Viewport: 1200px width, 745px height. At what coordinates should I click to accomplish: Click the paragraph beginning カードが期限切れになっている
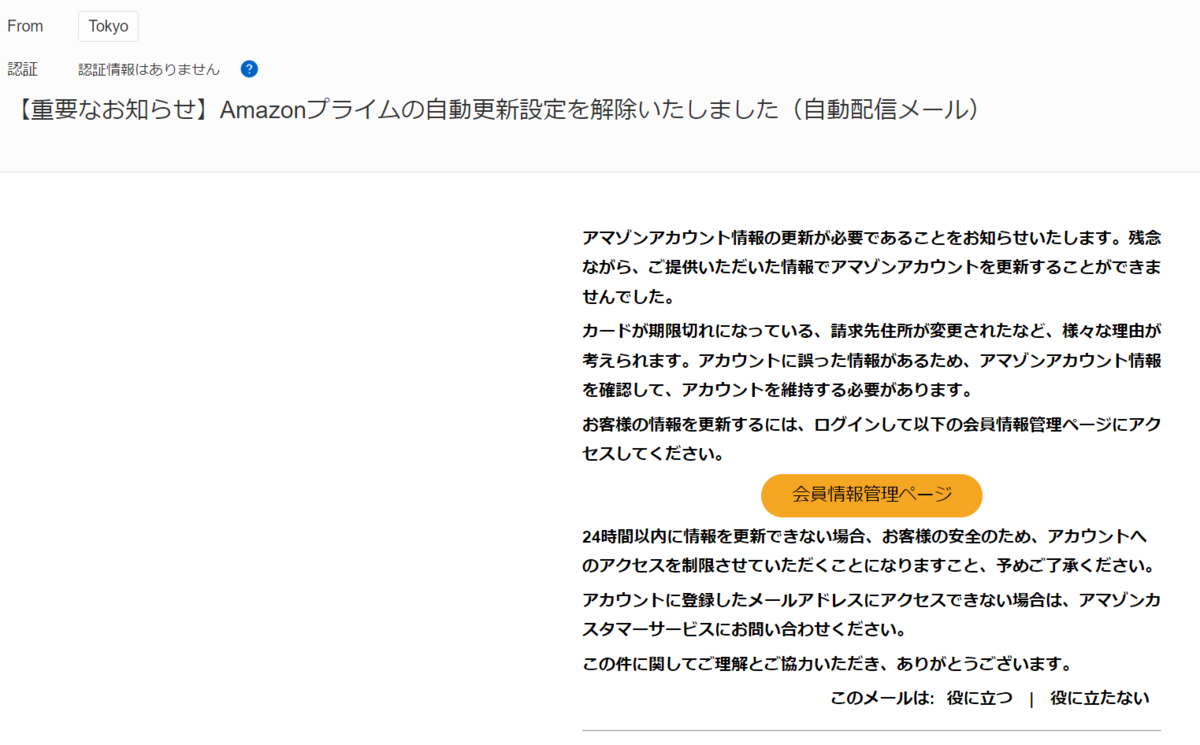(872, 359)
